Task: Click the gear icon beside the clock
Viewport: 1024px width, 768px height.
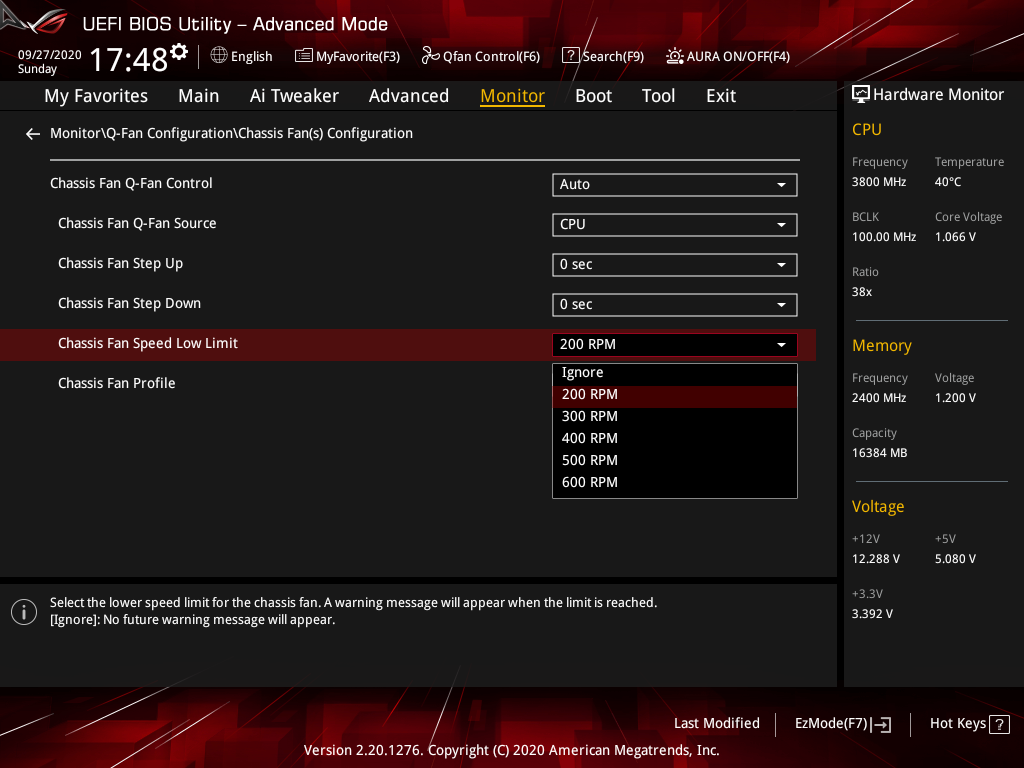Action: [x=179, y=51]
